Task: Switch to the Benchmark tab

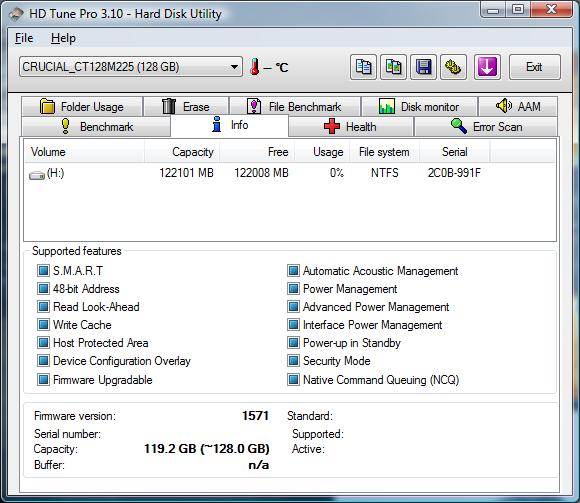Action: pos(96,127)
